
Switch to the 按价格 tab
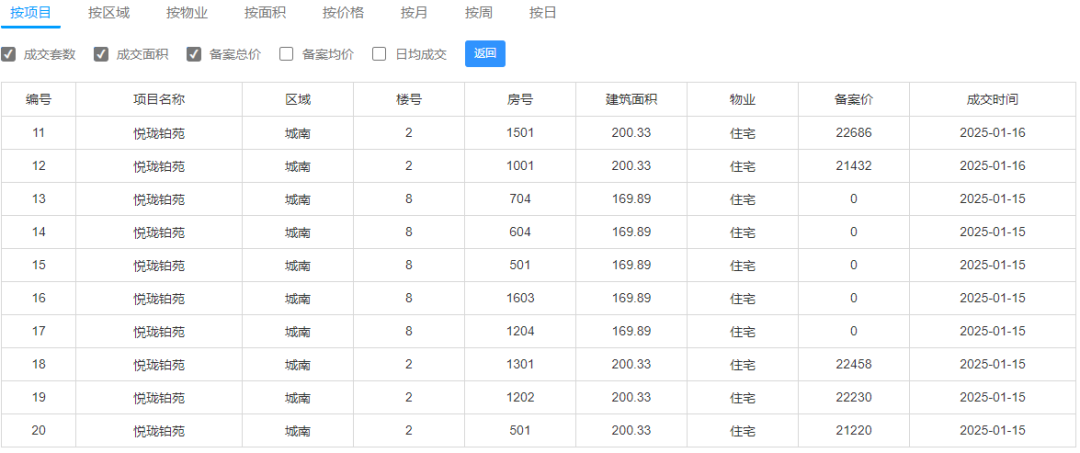344,12
